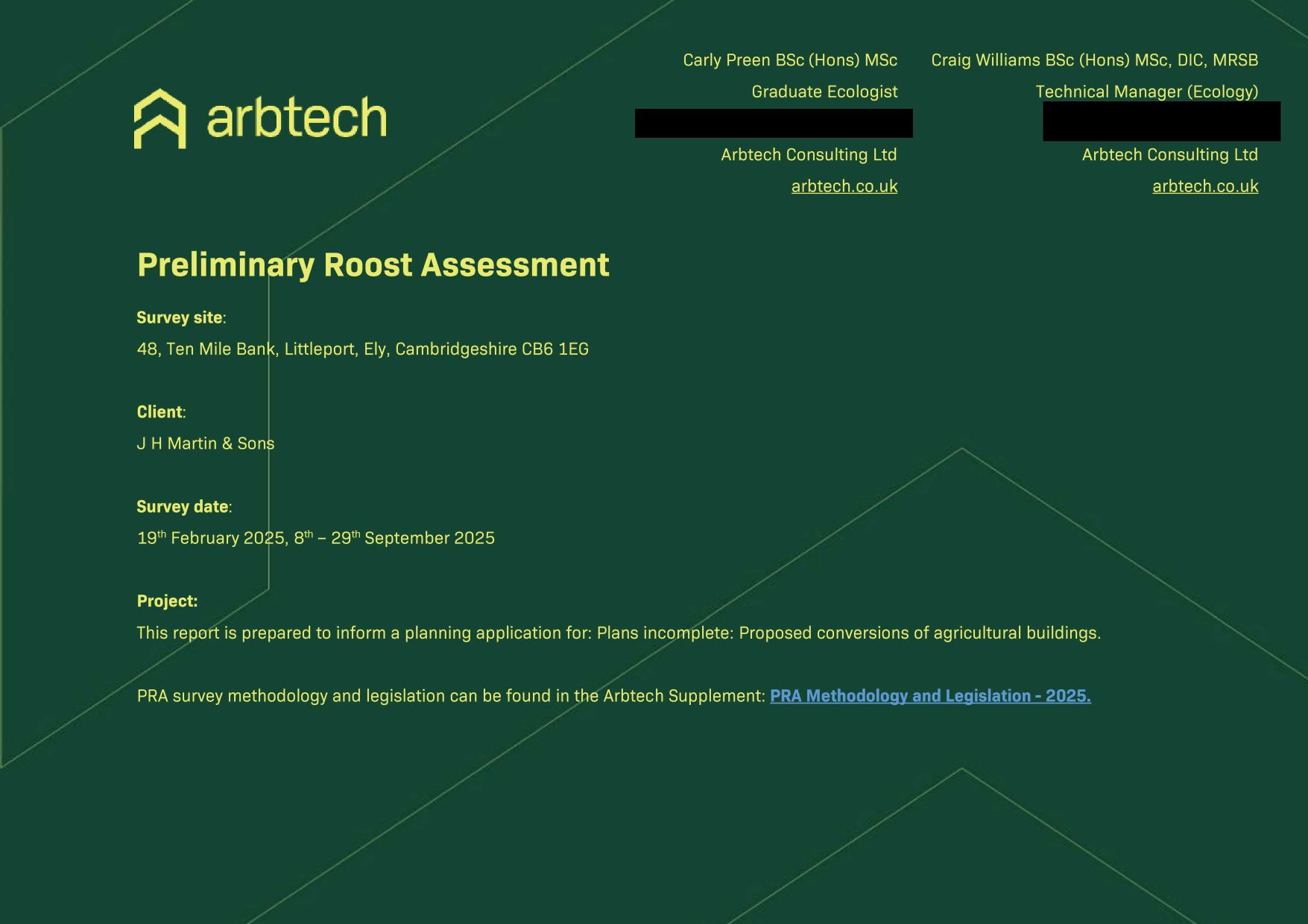Open arbtech.co.uk link below Craig Williams

point(1204,186)
